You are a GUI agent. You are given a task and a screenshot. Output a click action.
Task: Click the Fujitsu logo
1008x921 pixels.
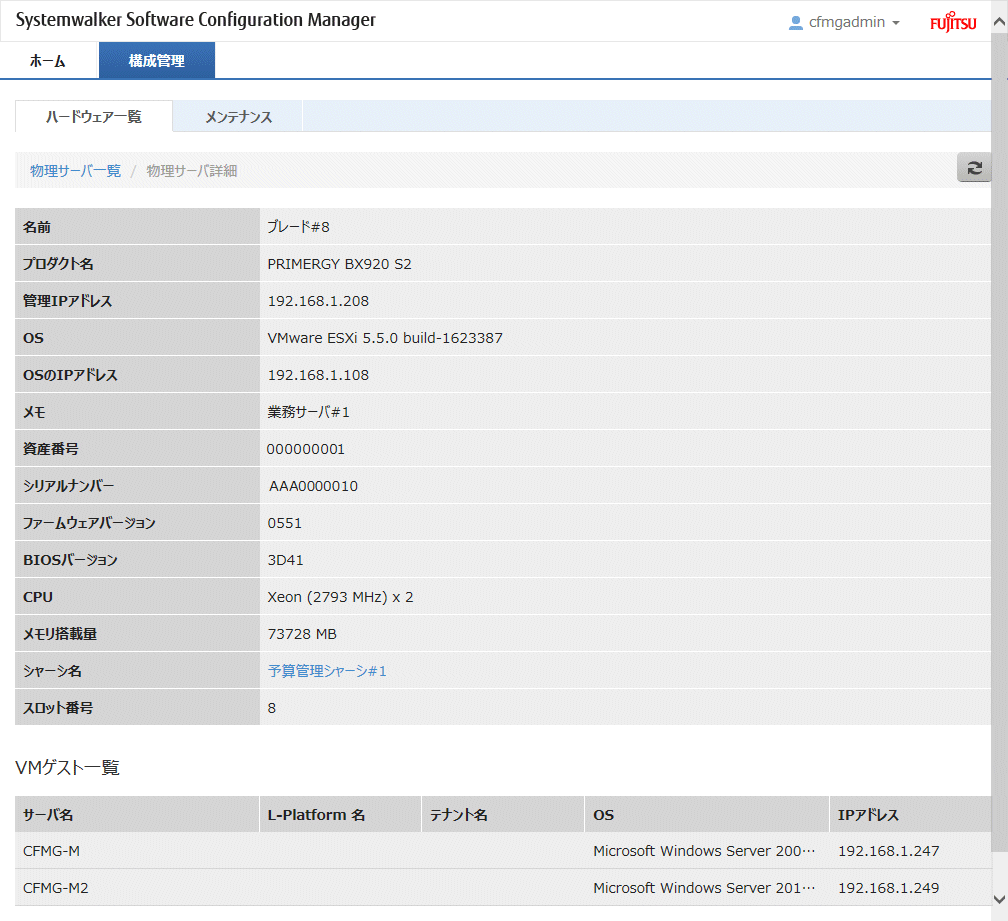tap(953, 22)
